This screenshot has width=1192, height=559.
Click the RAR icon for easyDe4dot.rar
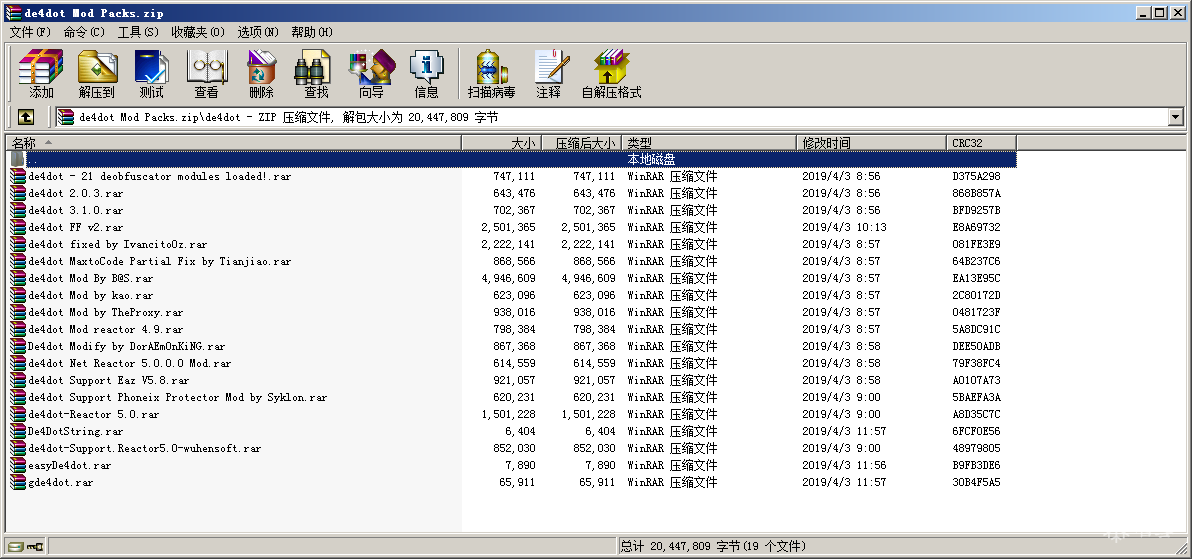point(17,465)
